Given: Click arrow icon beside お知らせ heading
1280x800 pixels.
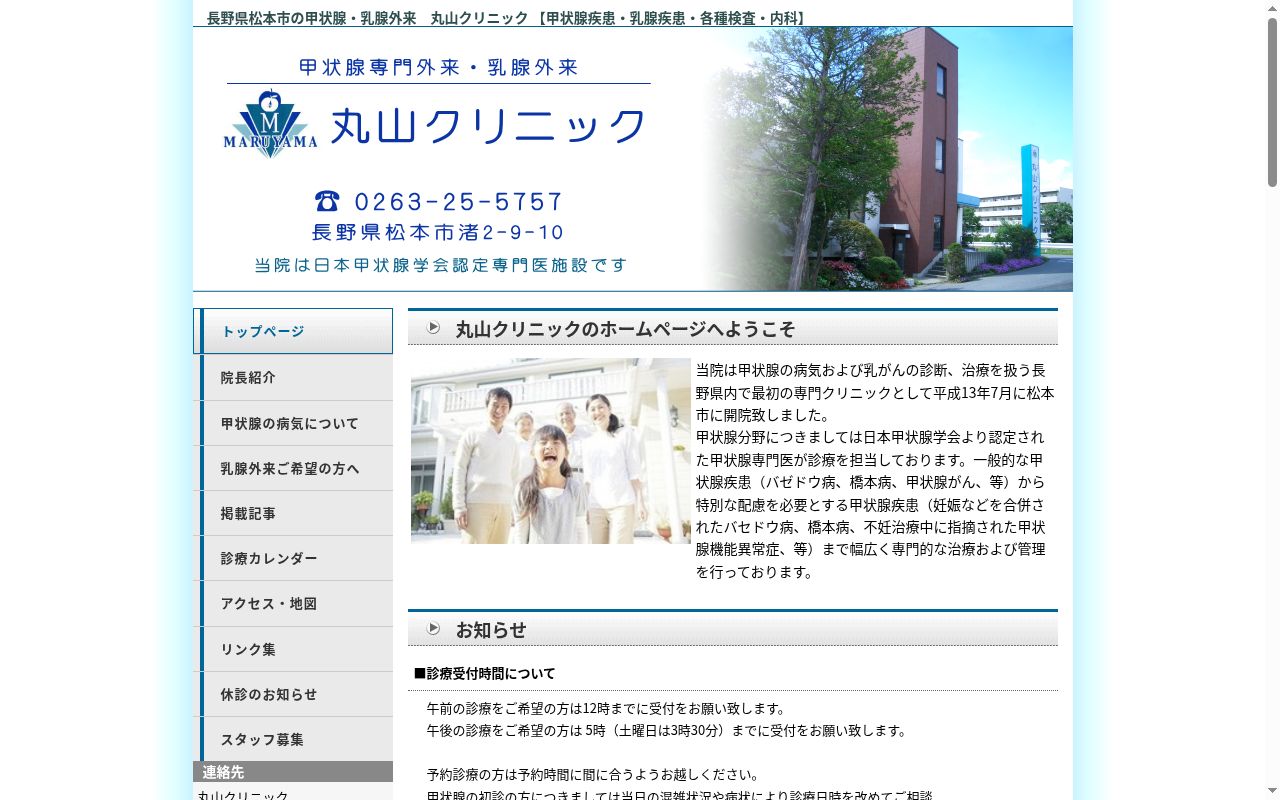Looking at the screenshot, I should (x=433, y=628).
